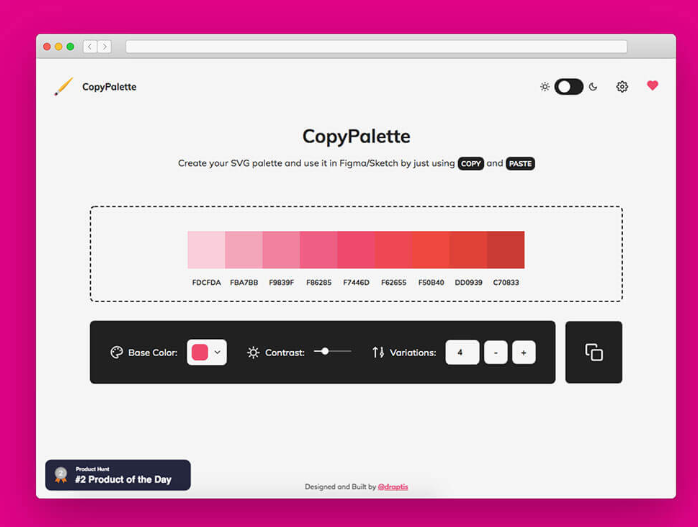698x527 pixels.
Task: Copy palette using the copy icon button
Action: tap(594, 352)
